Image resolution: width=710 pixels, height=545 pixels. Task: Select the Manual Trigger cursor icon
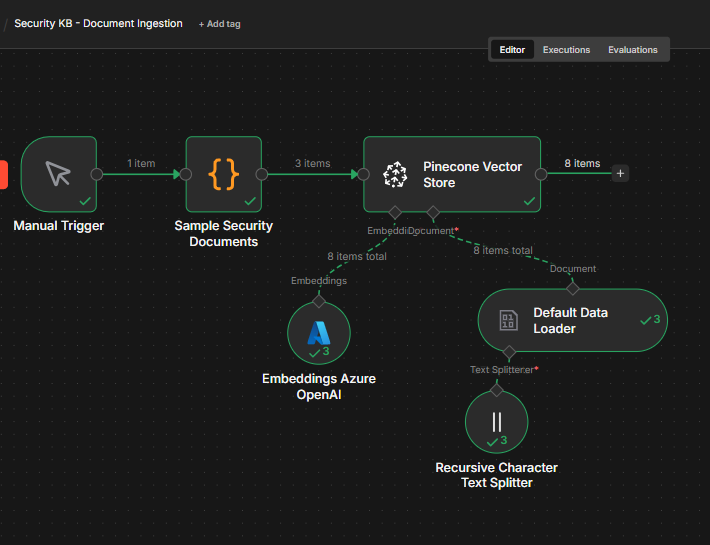[x=58, y=174]
